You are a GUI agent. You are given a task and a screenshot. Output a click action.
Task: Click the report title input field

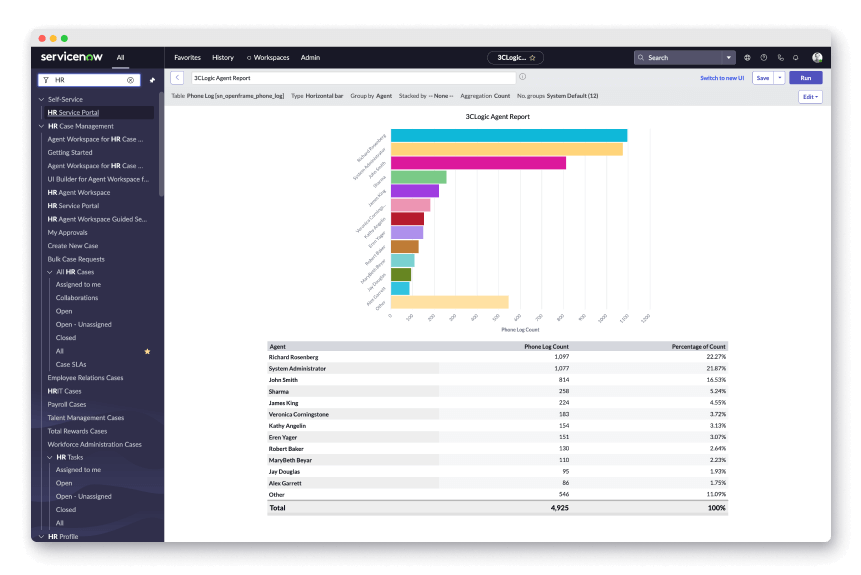(x=354, y=78)
